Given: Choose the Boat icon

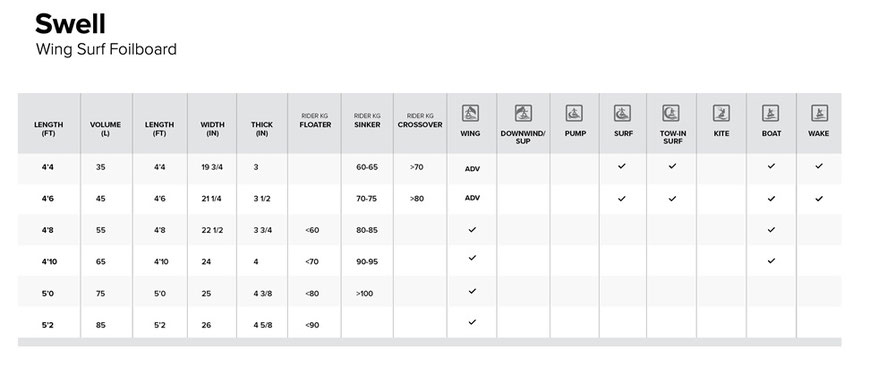Looking at the screenshot, I should 770,113.
